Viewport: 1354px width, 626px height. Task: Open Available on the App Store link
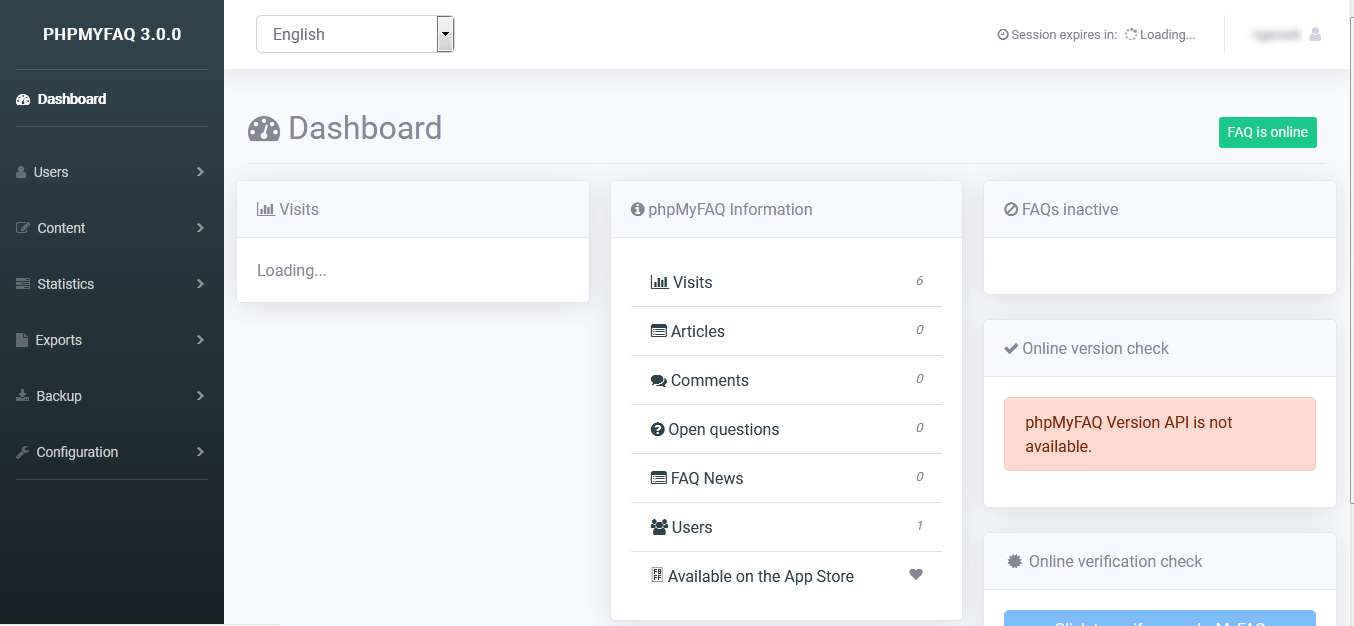tap(760, 576)
